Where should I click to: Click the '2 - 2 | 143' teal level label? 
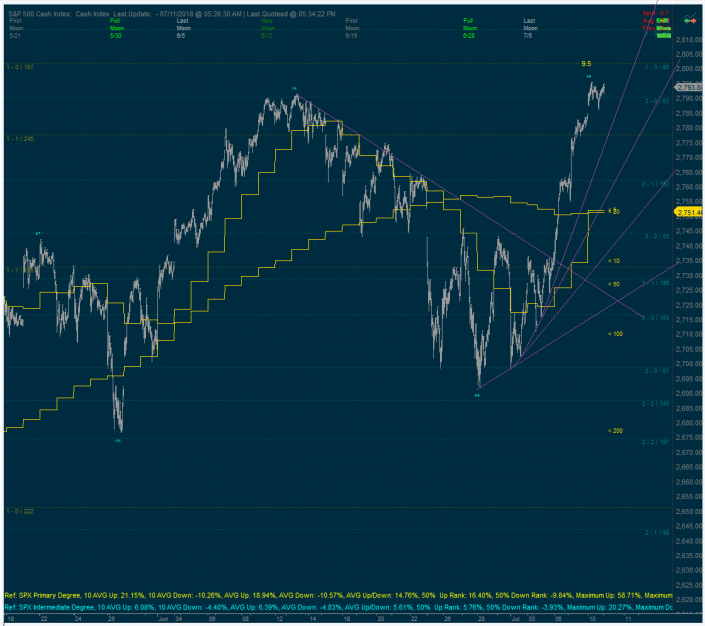[656, 404]
